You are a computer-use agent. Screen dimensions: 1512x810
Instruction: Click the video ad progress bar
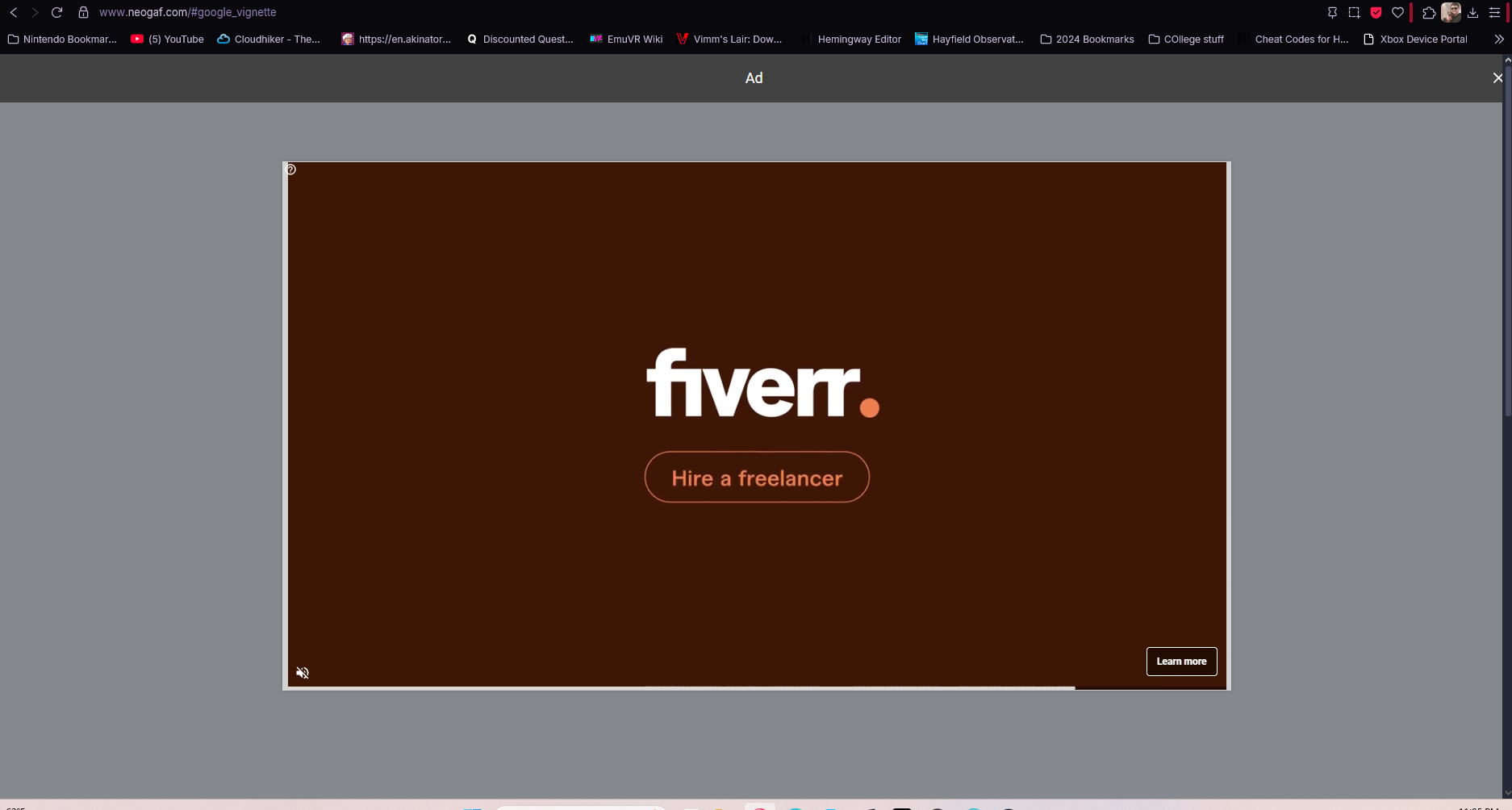click(x=757, y=688)
